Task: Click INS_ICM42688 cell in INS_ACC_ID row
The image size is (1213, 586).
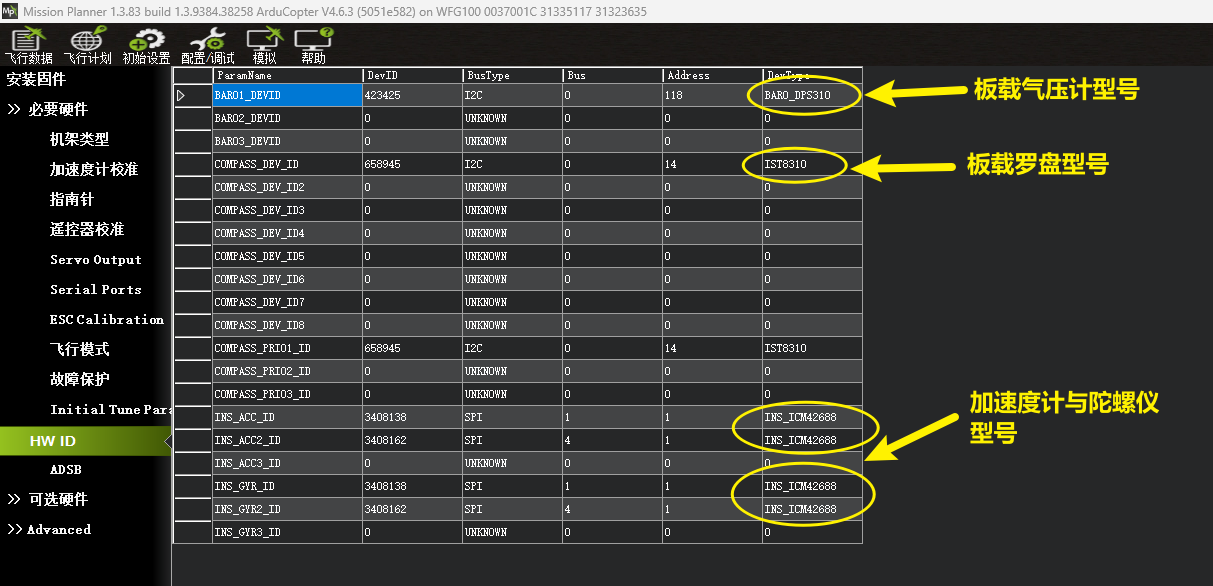Action: (x=812, y=417)
